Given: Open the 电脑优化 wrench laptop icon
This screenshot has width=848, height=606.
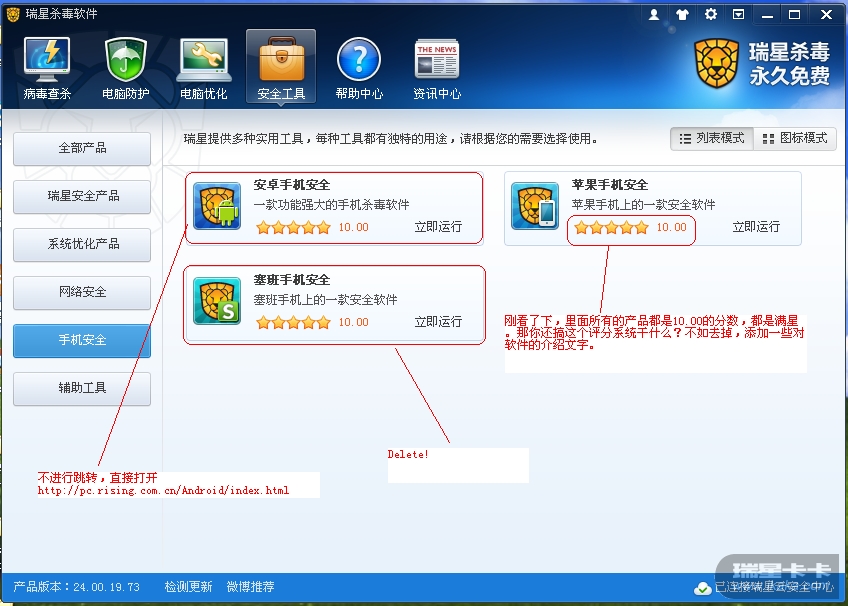Looking at the screenshot, I should pos(204,68).
